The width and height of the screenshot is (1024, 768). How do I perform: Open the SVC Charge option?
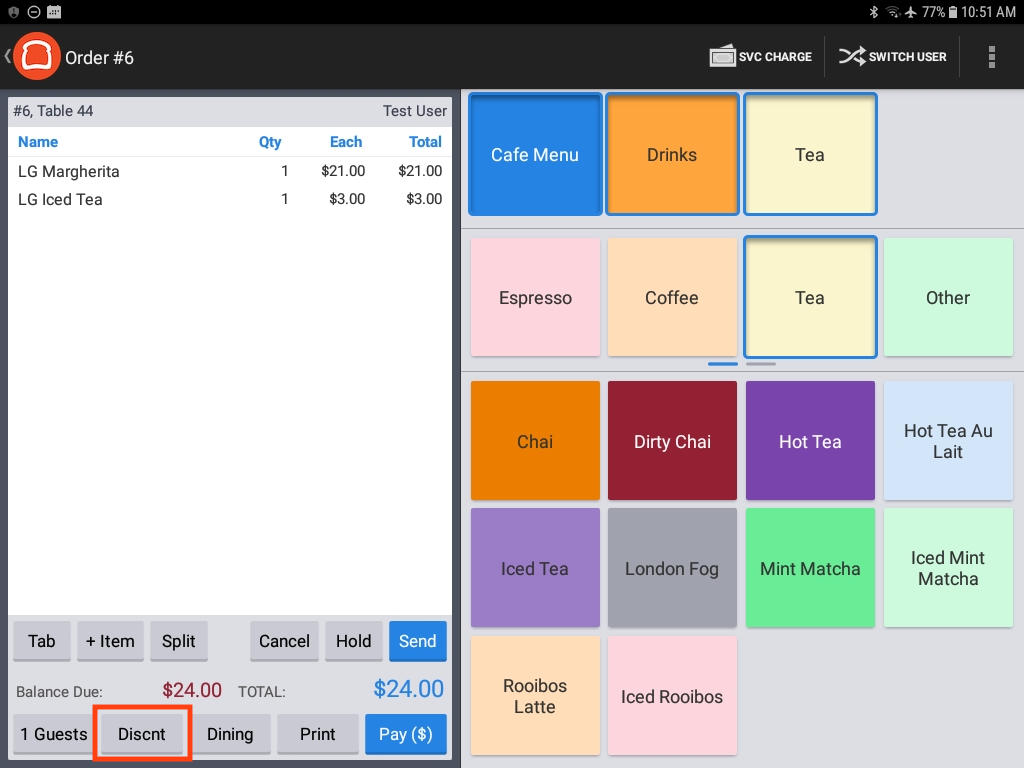pos(760,57)
